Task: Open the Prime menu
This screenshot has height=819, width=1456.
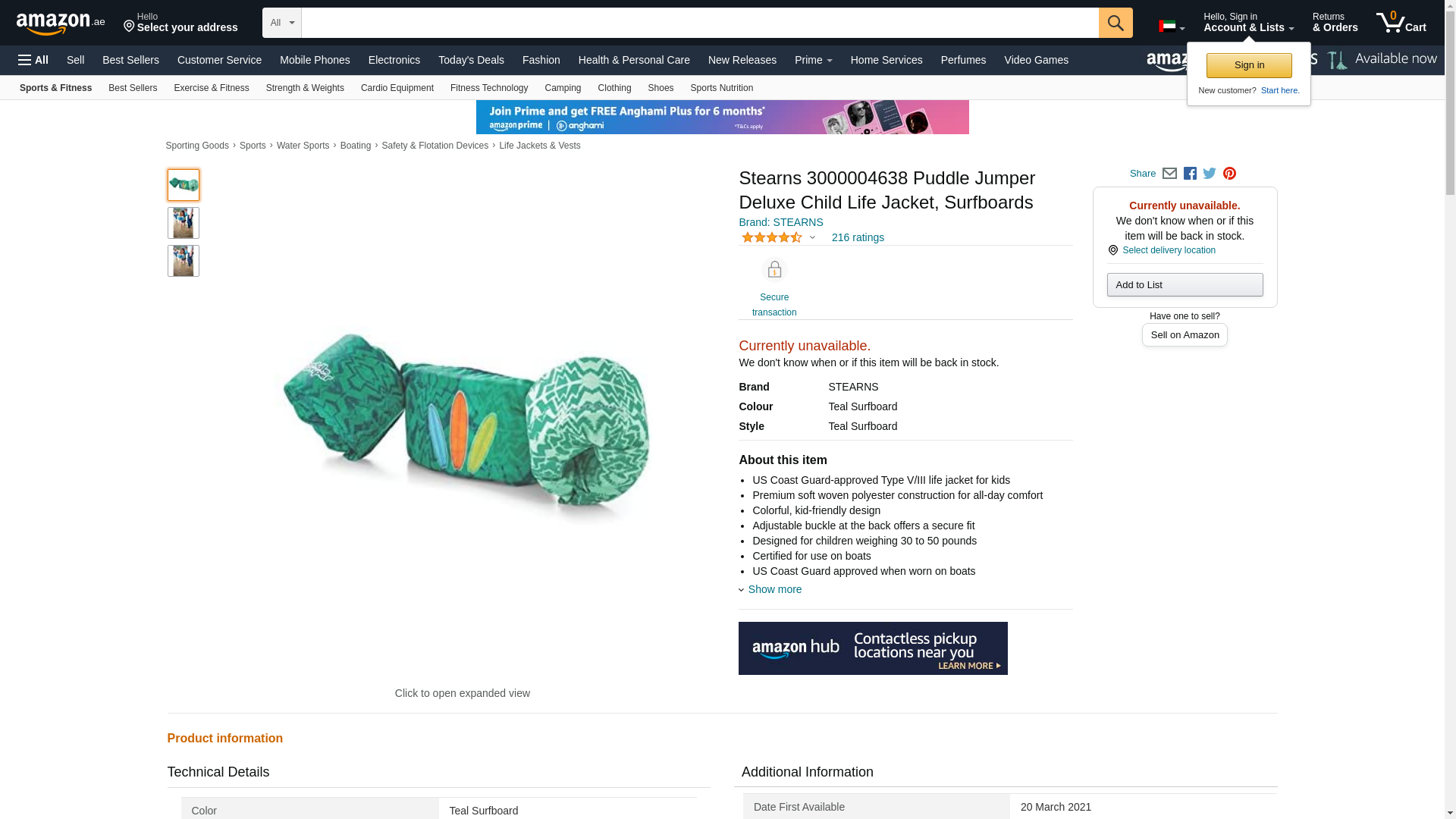Action: (x=813, y=60)
